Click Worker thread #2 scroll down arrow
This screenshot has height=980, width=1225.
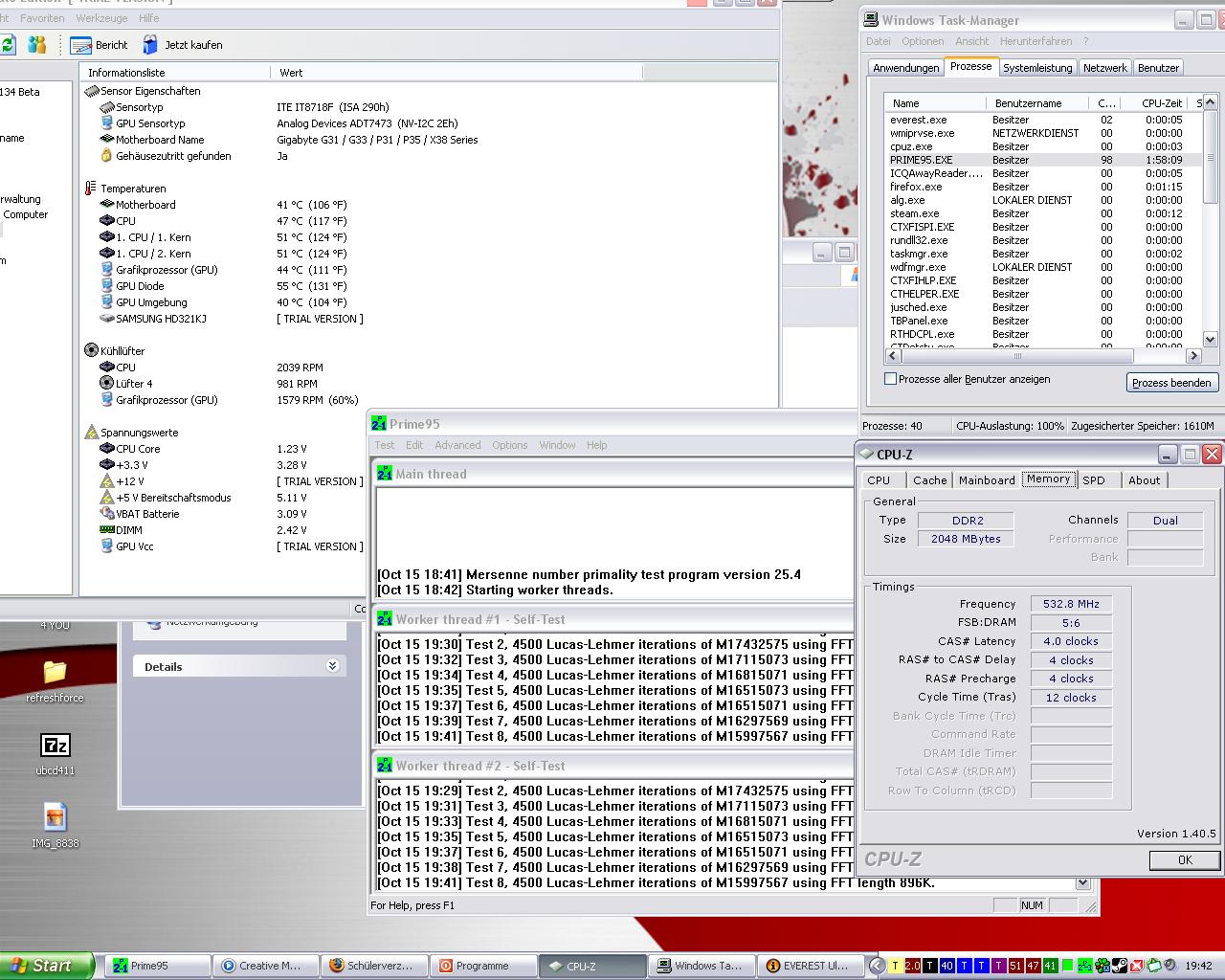point(1082,883)
